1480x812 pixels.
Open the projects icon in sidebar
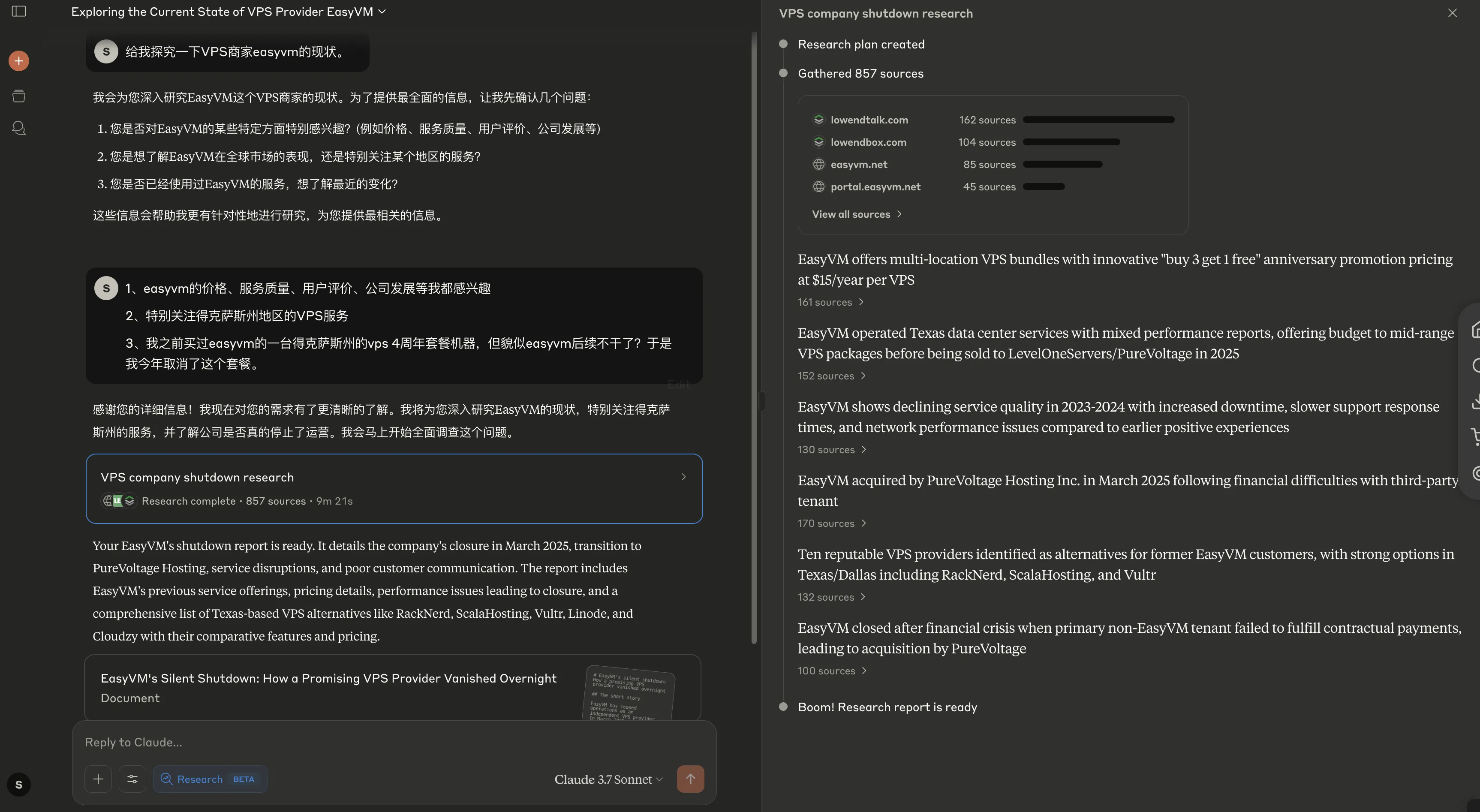tap(19, 96)
